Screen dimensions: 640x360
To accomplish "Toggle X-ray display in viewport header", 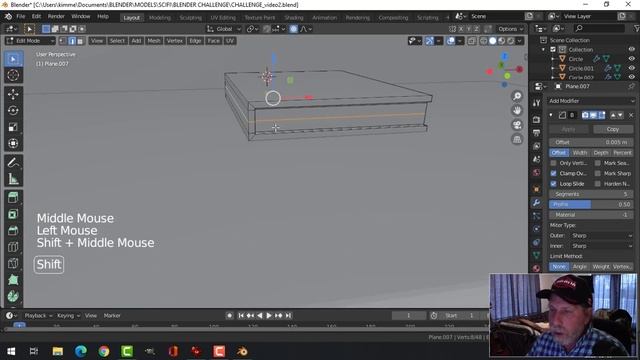I will tap(472, 41).
